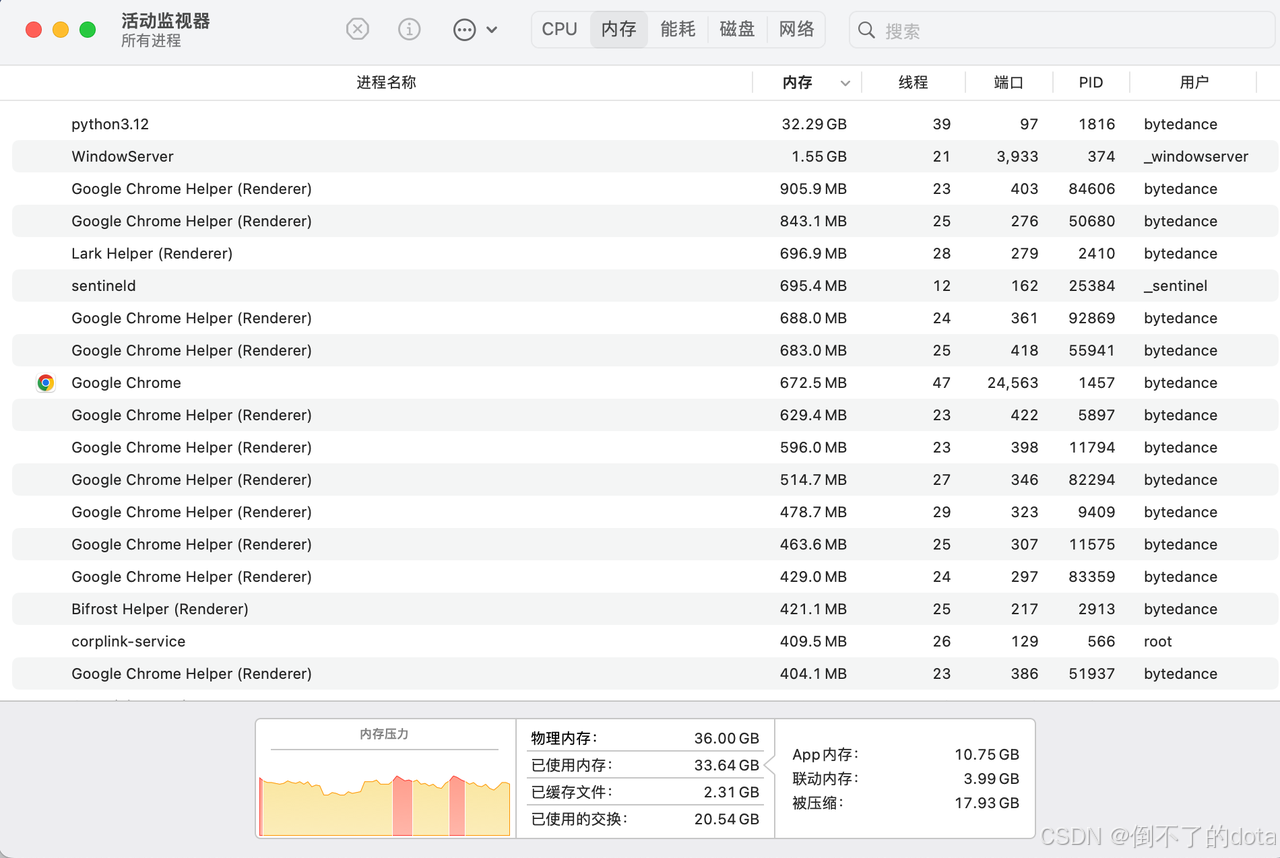
Task: Switch to the 网络 tab
Action: 797,29
